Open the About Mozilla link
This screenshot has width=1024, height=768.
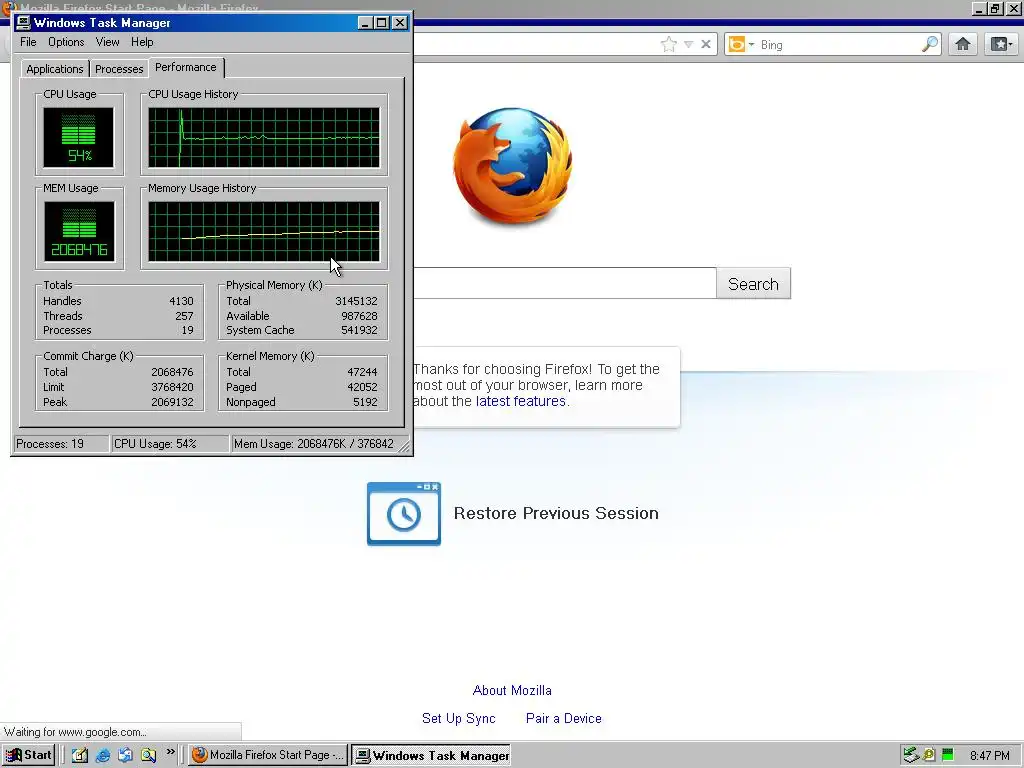pos(512,690)
